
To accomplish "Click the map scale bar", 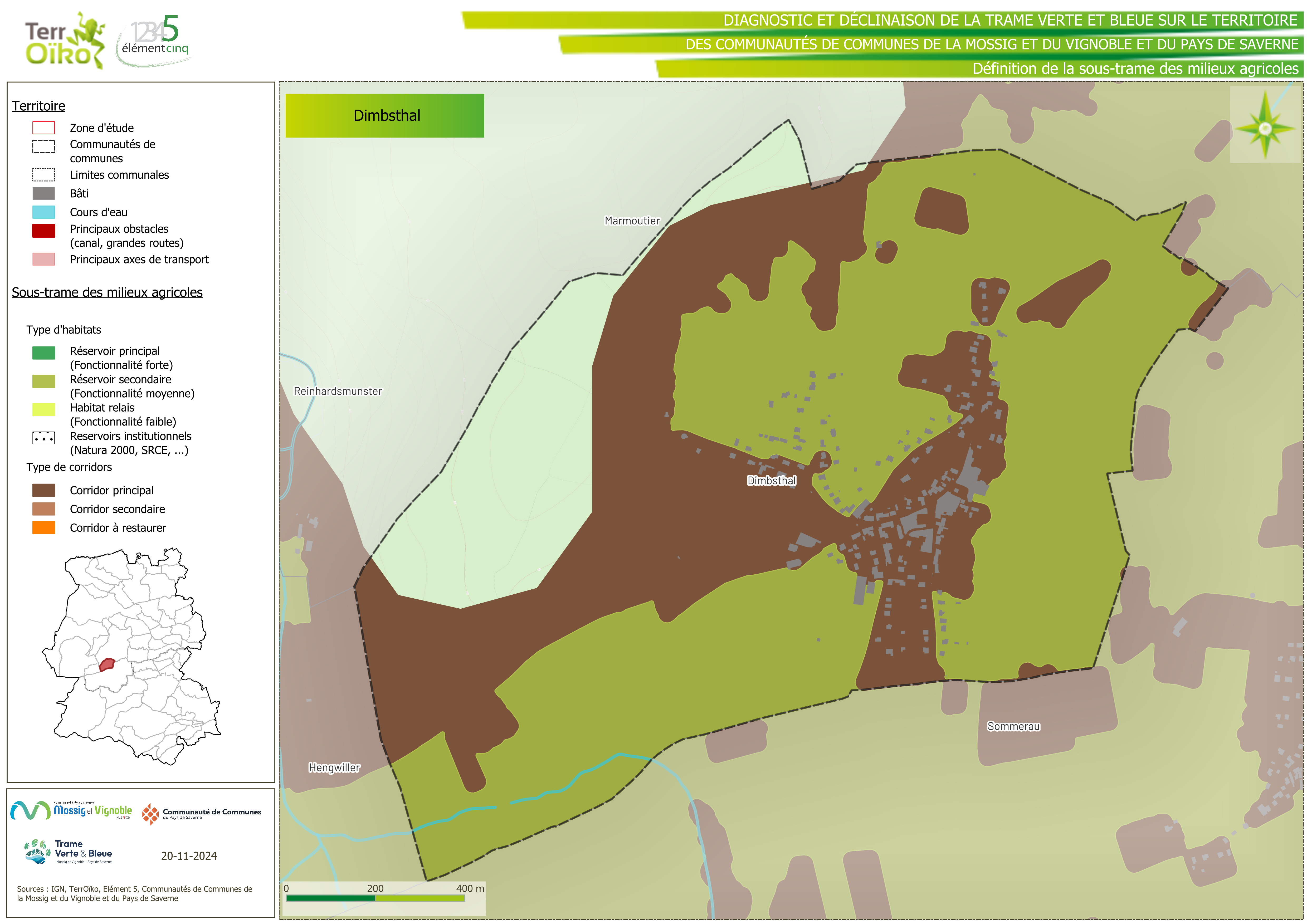I will pos(376,898).
